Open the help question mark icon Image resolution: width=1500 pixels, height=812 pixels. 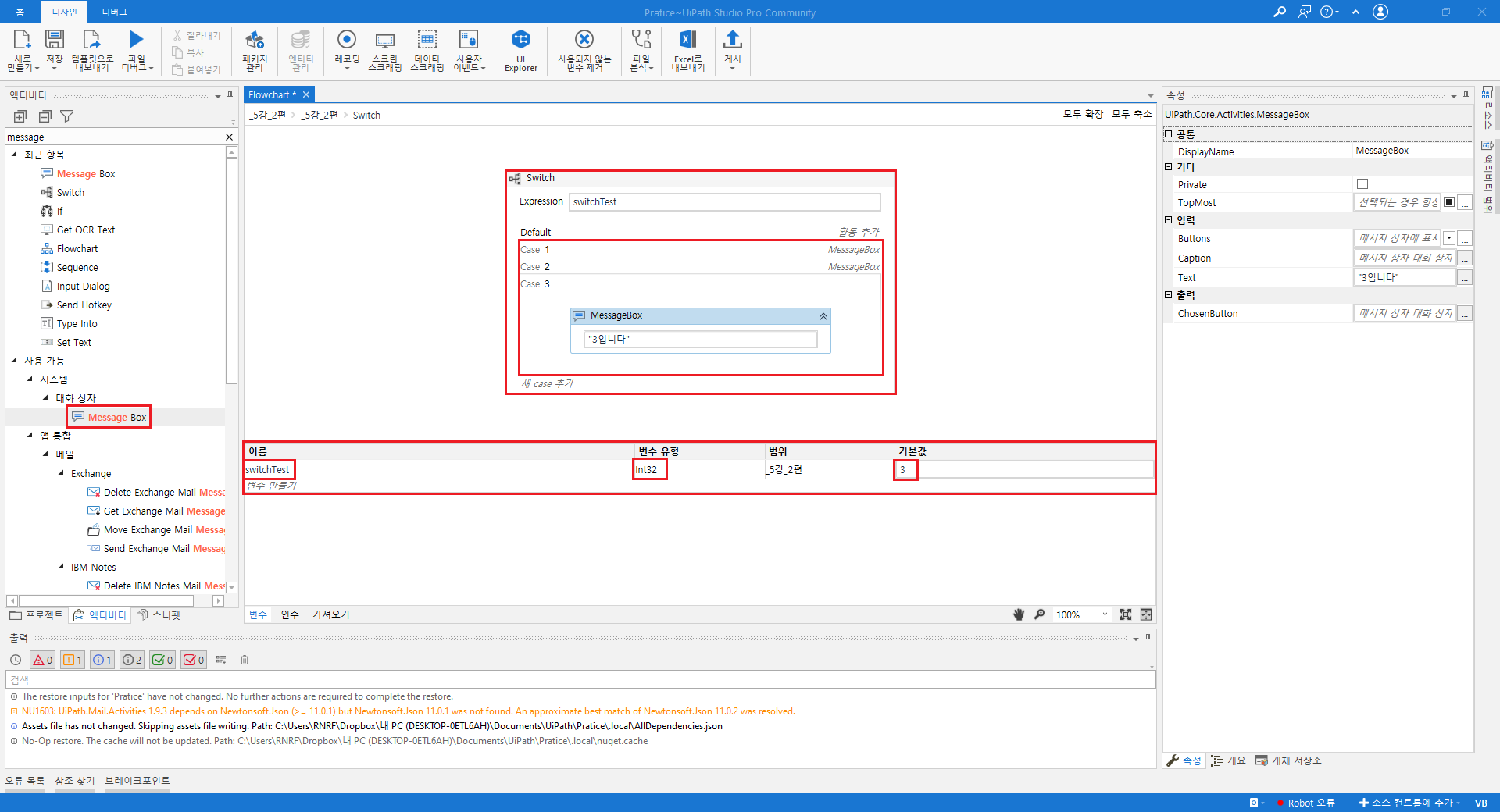pos(1327,12)
